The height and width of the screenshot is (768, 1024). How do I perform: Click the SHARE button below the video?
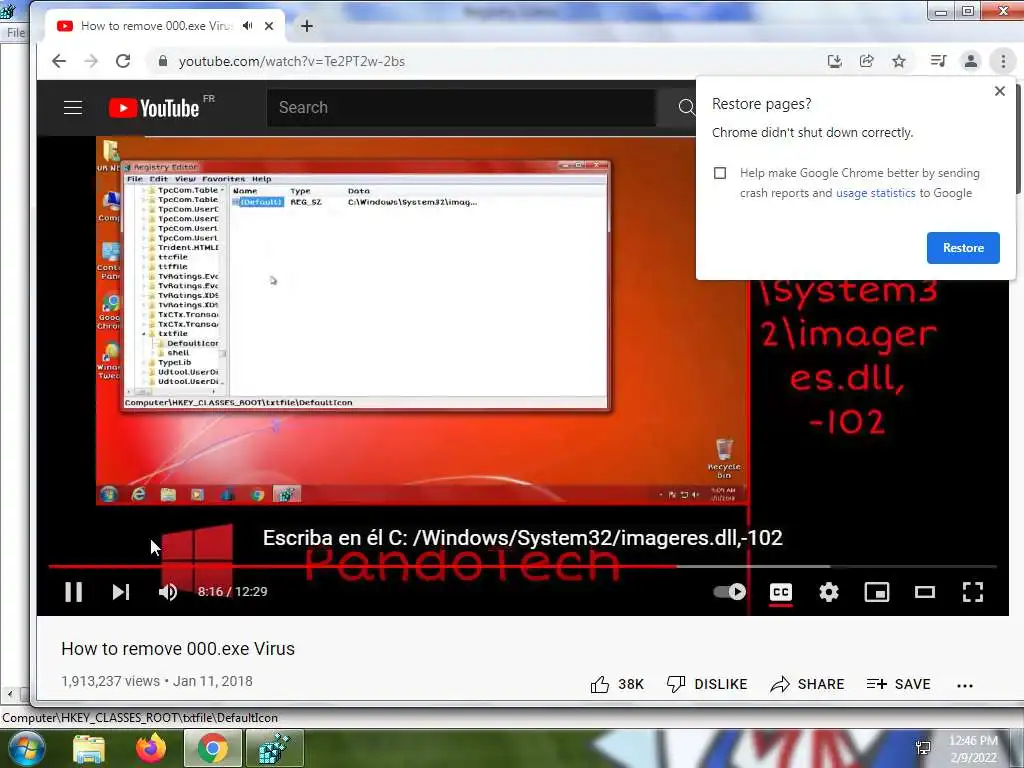click(x=807, y=684)
